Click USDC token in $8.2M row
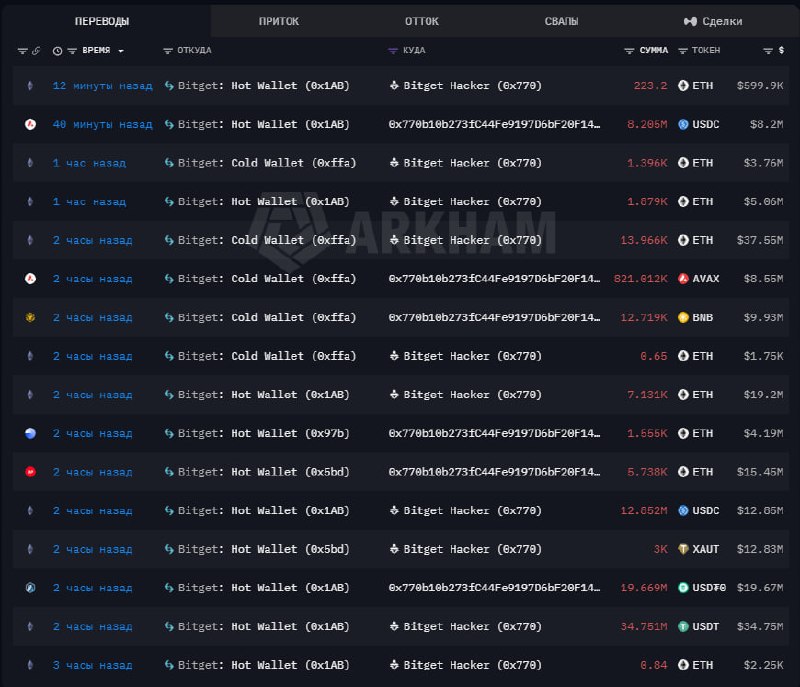800x687 pixels. pos(698,124)
